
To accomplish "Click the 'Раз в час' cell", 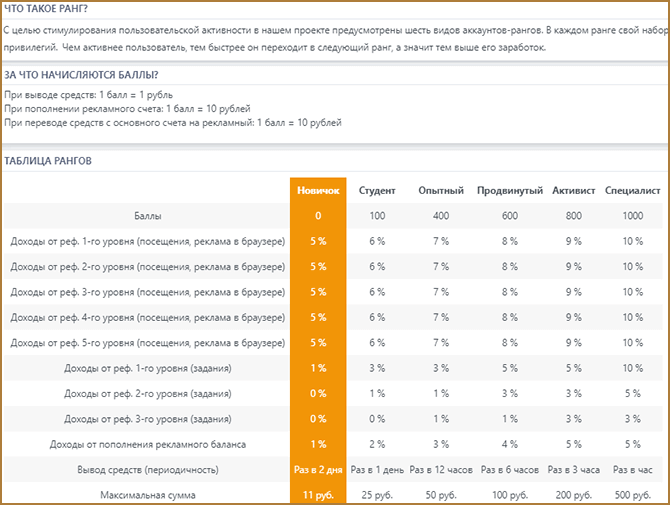I will pos(632,470).
